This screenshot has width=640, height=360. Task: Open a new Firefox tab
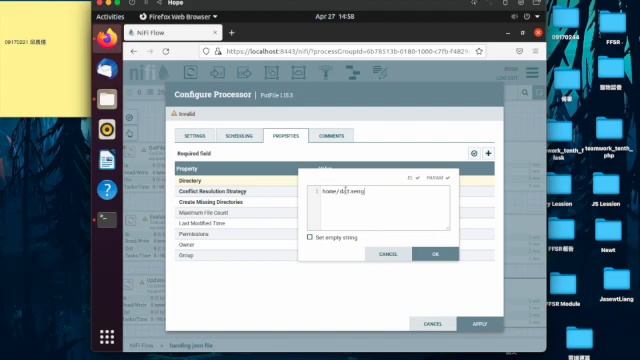(231, 33)
